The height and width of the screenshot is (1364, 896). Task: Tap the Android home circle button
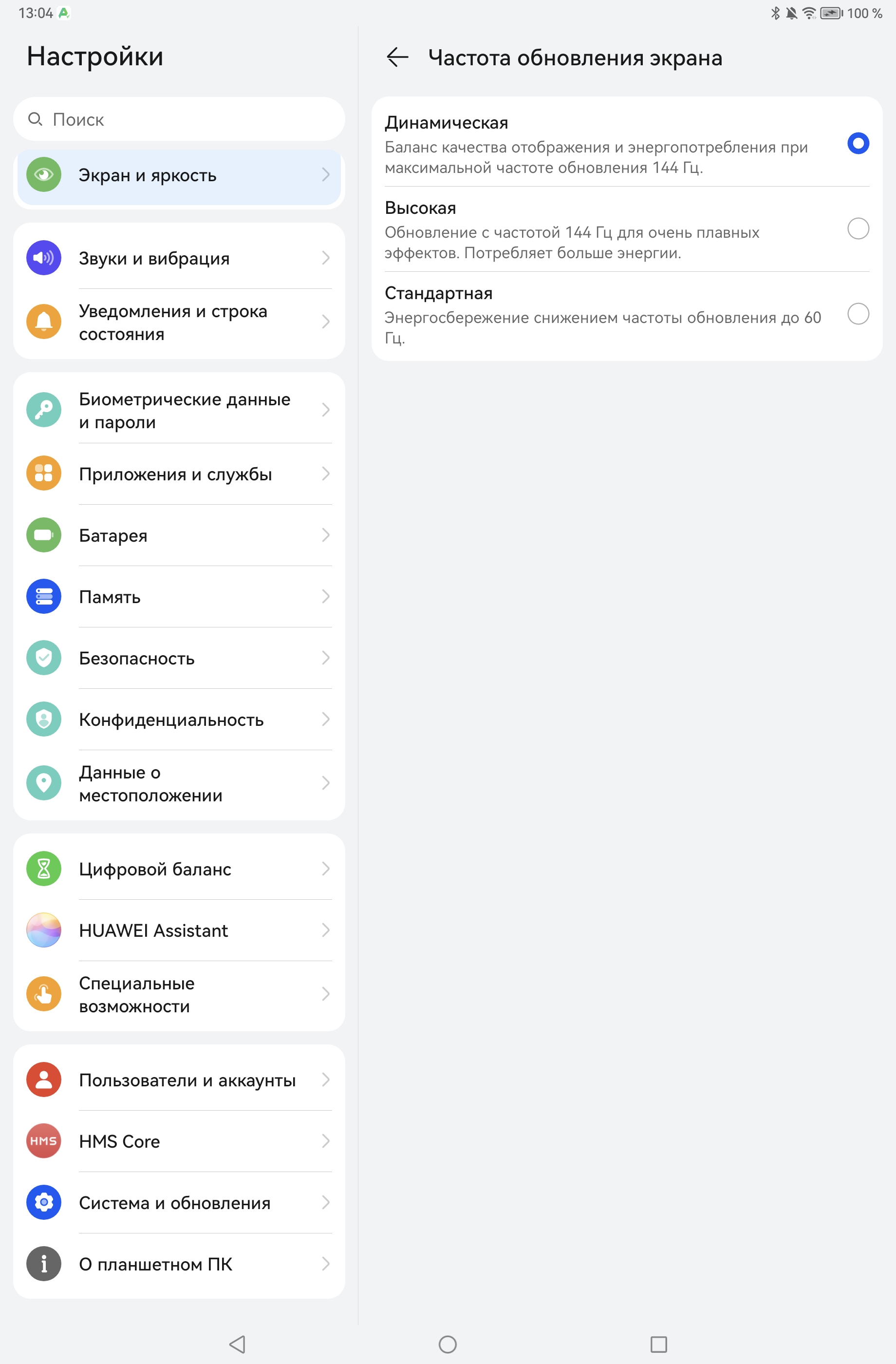point(448,1344)
